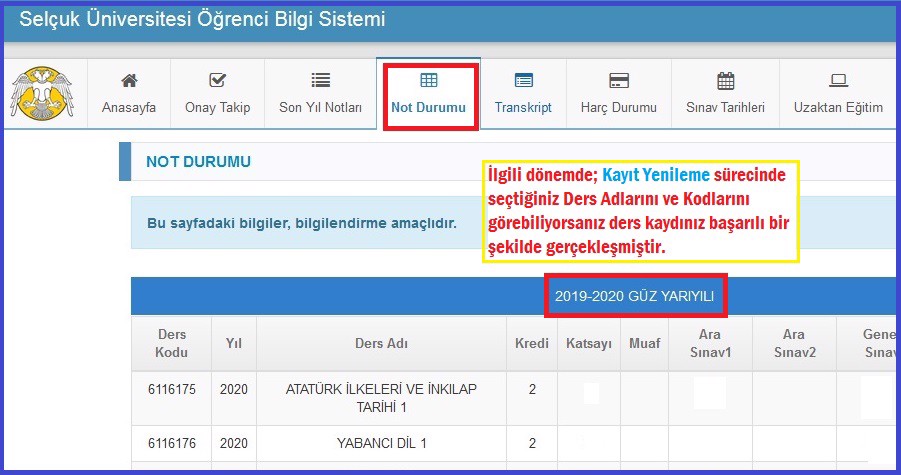901x475 pixels.
Task: Select the ATATÜRK İLKELERİ VE İNKILAP TARİHİ 1 row
Action: click(x=382, y=397)
